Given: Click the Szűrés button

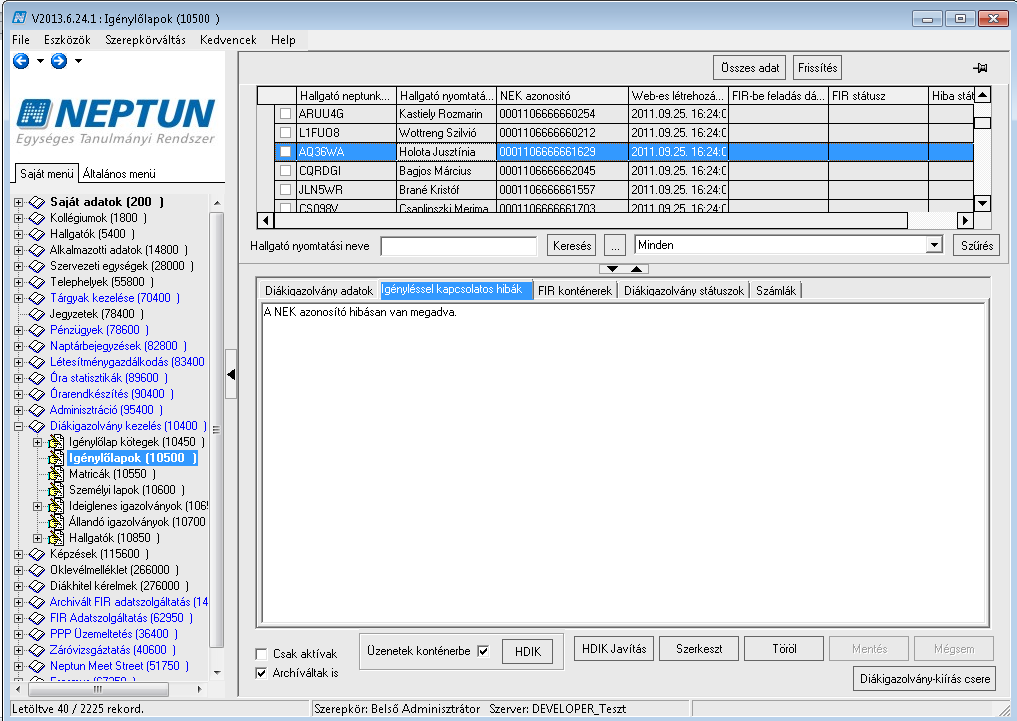Looking at the screenshot, I should coord(977,246).
